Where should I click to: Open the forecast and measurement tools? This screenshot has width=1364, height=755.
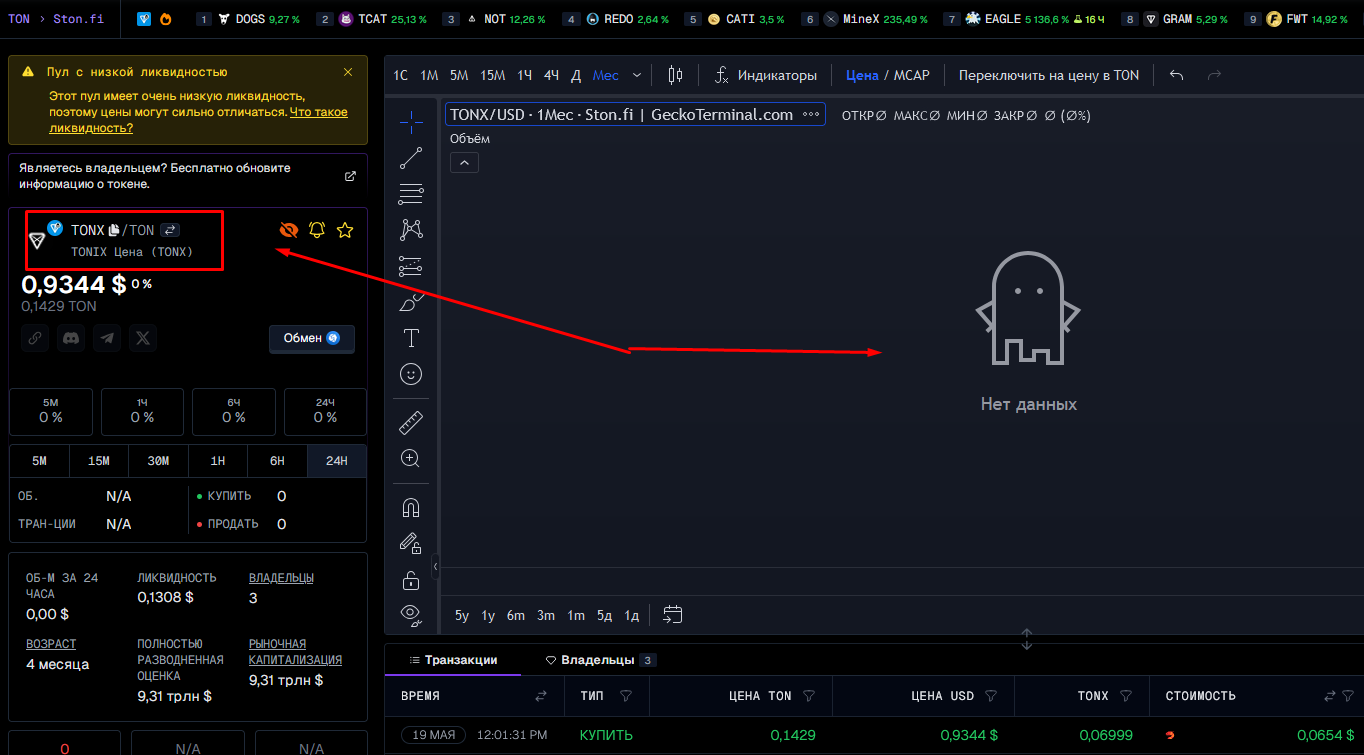pyautogui.click(x=411, y=266)
